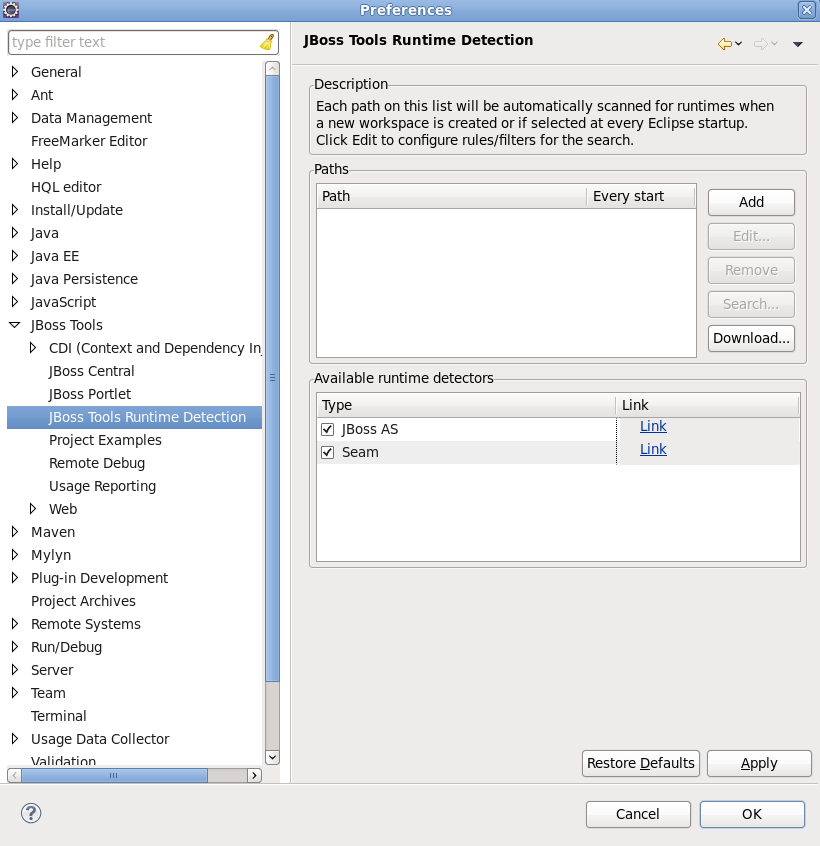The width and height of the screenshot is (820, 846).
Task: Select Project Archives preferences
Action: (x=83, y=601)
